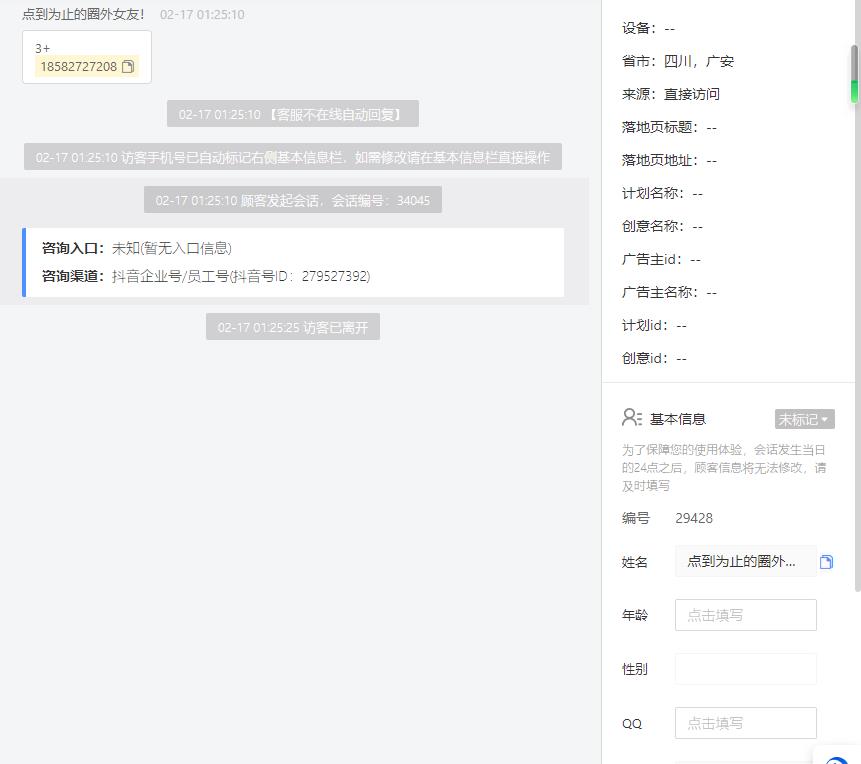Click the message timestamp 02-17 01:25:10
The height and width of the screenshot is (764, 861).
(202, 14)
